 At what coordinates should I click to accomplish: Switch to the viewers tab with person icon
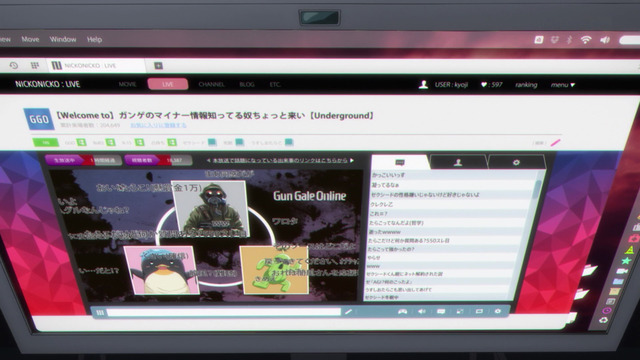point(458,162)
